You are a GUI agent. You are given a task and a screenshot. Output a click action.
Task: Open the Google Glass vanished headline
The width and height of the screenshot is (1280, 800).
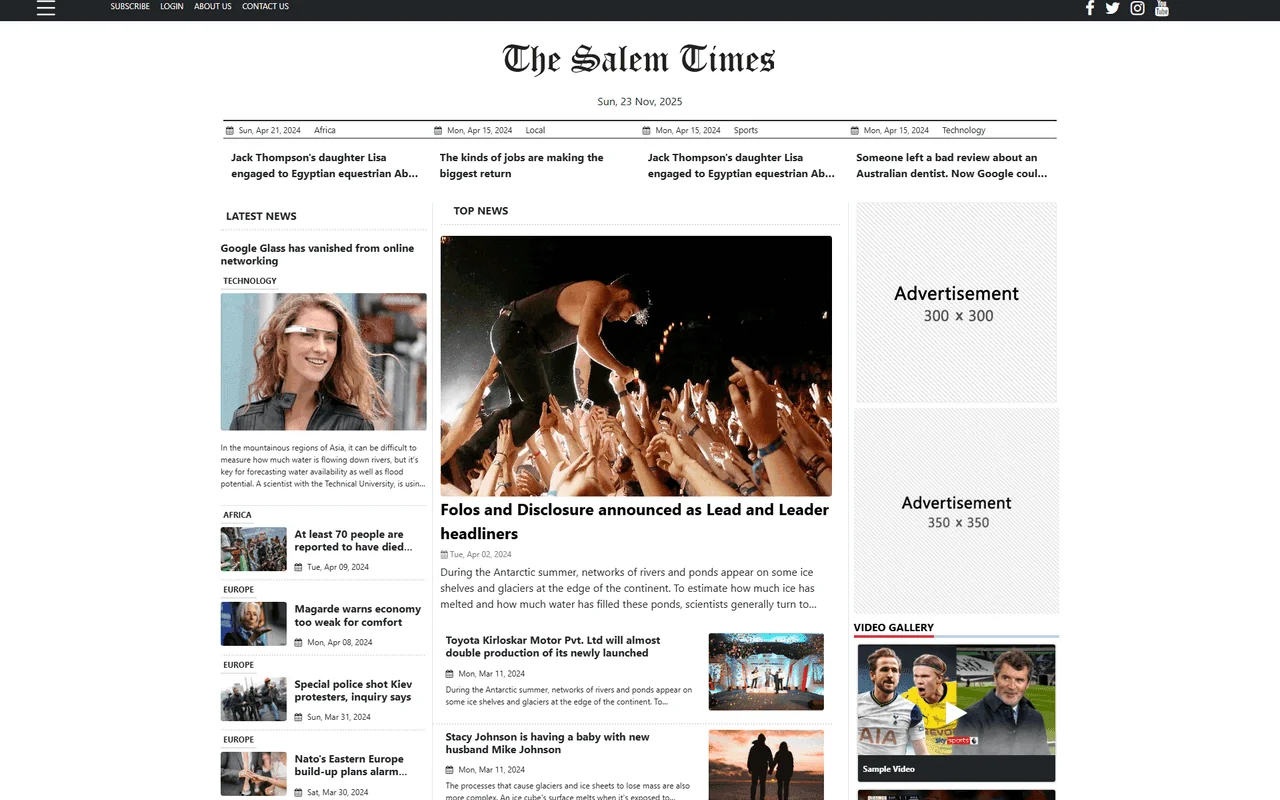(x=317, y=255)
